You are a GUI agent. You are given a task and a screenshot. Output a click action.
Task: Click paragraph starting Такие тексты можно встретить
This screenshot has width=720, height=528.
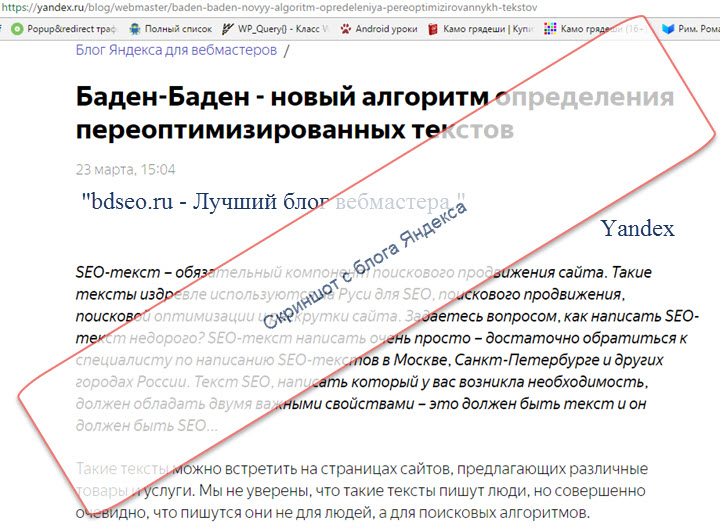(362, 491)
